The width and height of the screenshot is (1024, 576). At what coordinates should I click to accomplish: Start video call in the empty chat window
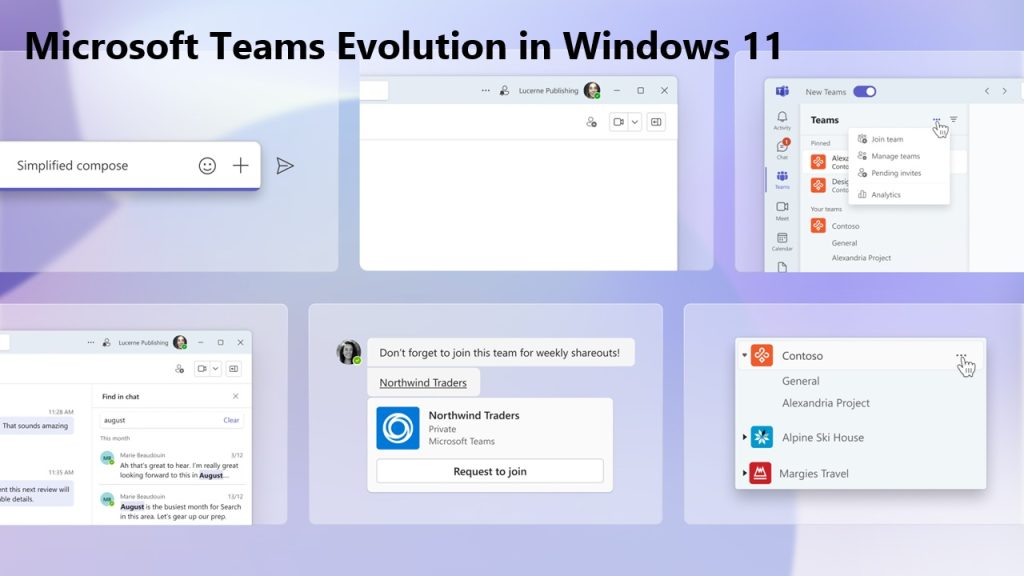pos(618,122)
